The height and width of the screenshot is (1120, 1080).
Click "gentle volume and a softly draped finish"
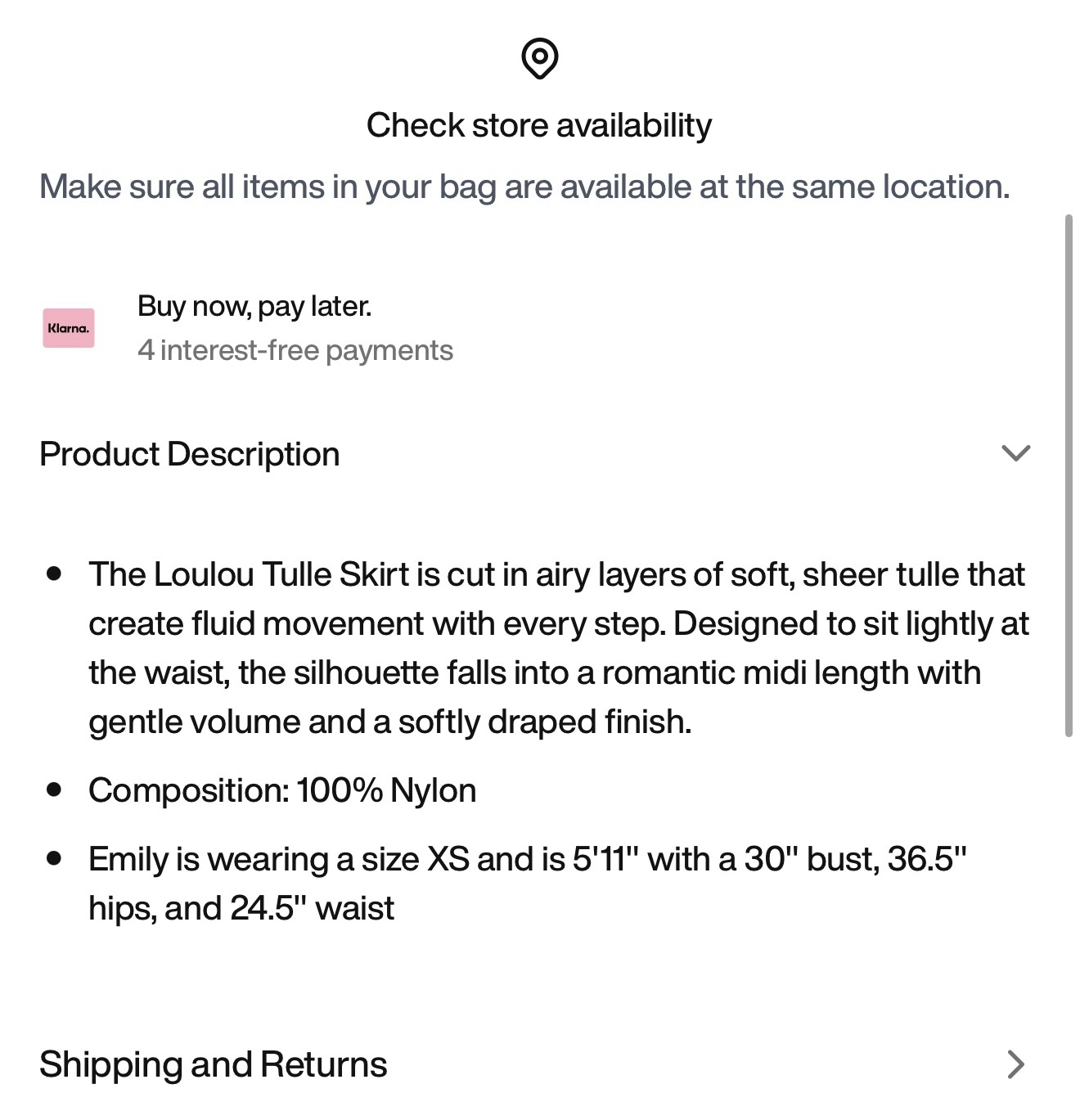pyautogui.click(x=390, y=722)
